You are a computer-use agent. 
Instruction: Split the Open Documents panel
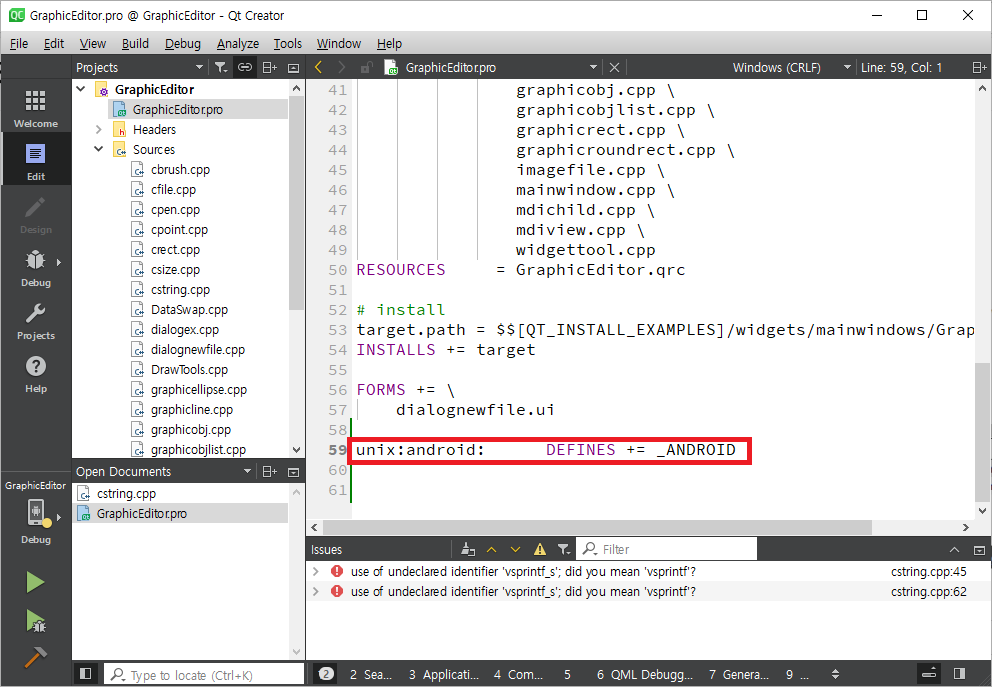coord(270,471)
